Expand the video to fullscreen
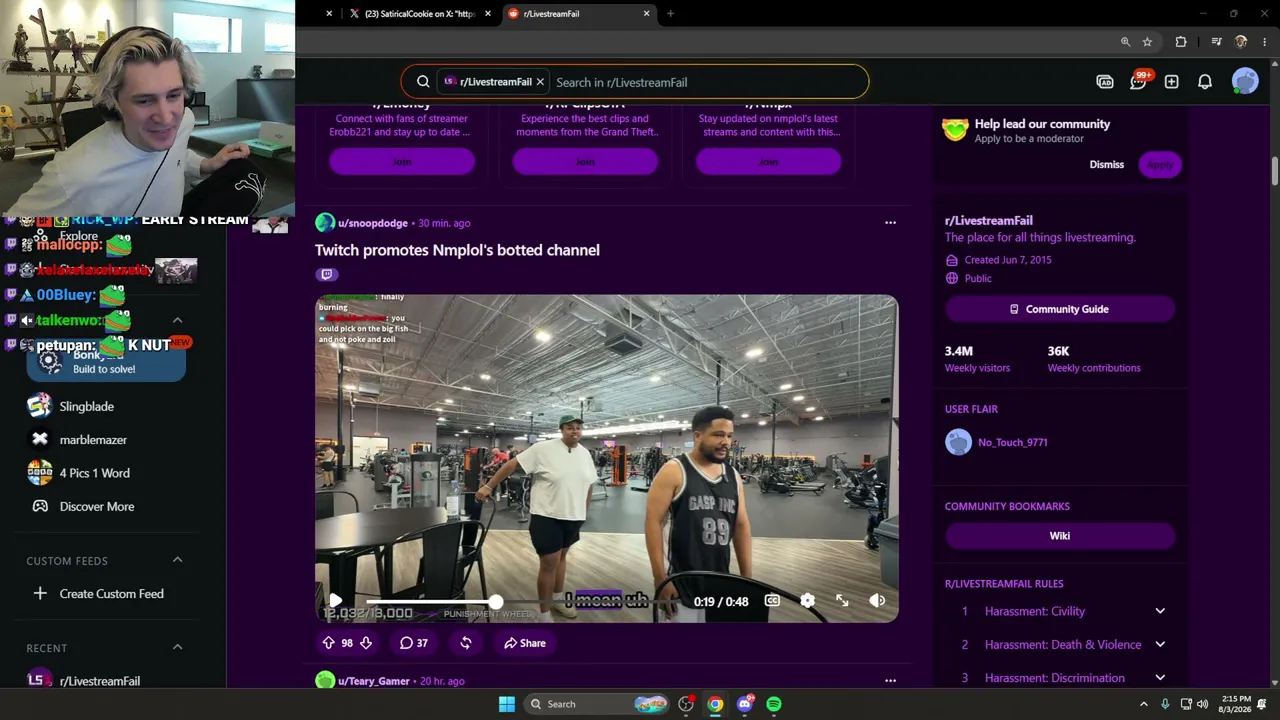 pos(842,601)
